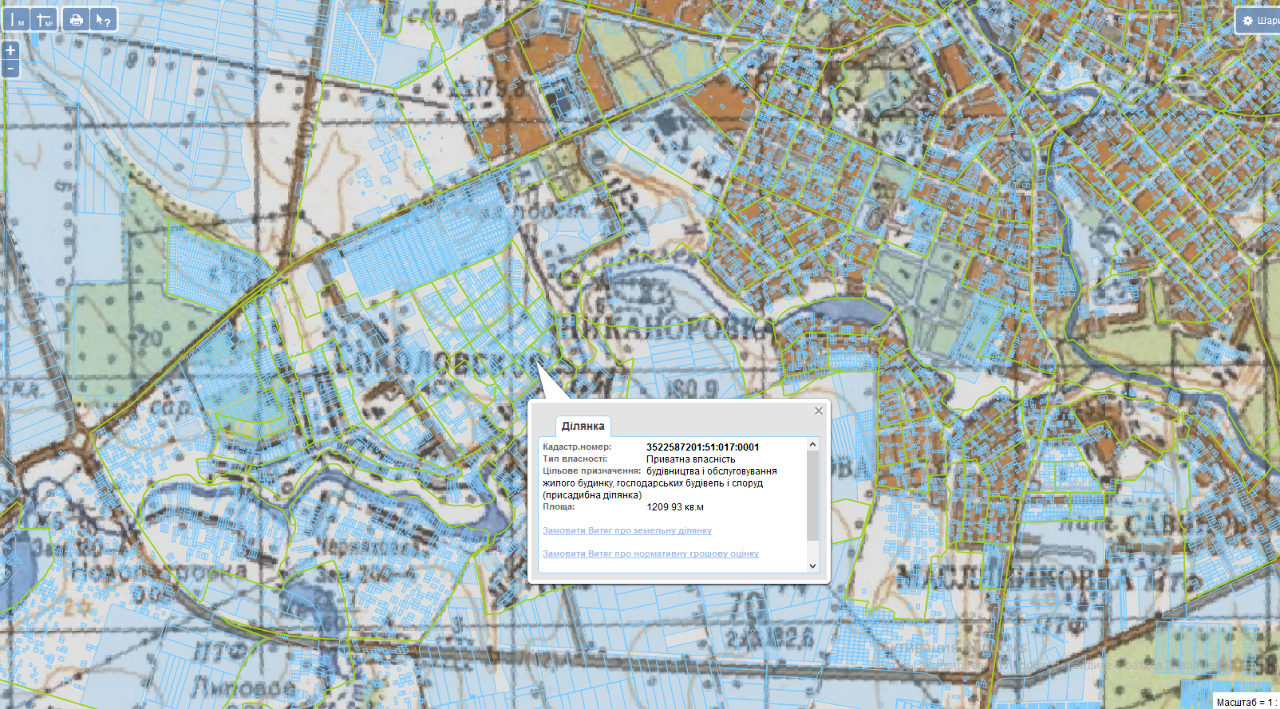Close the Ділянка info popup
Screen dimensions: 1280x709
[x=818, y=411]
